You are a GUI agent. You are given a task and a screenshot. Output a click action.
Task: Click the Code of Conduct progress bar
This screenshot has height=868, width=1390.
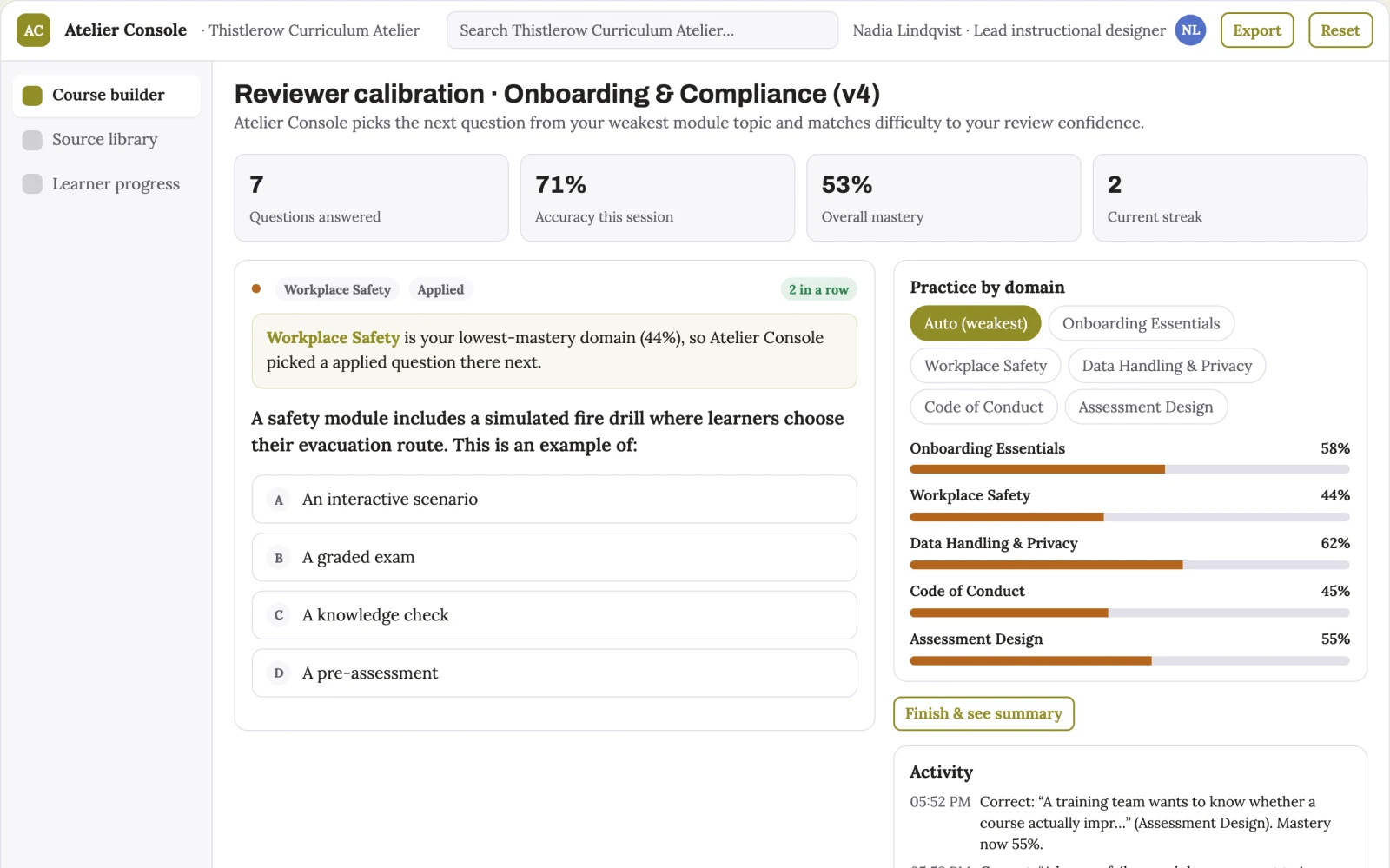pos(1129,613)
